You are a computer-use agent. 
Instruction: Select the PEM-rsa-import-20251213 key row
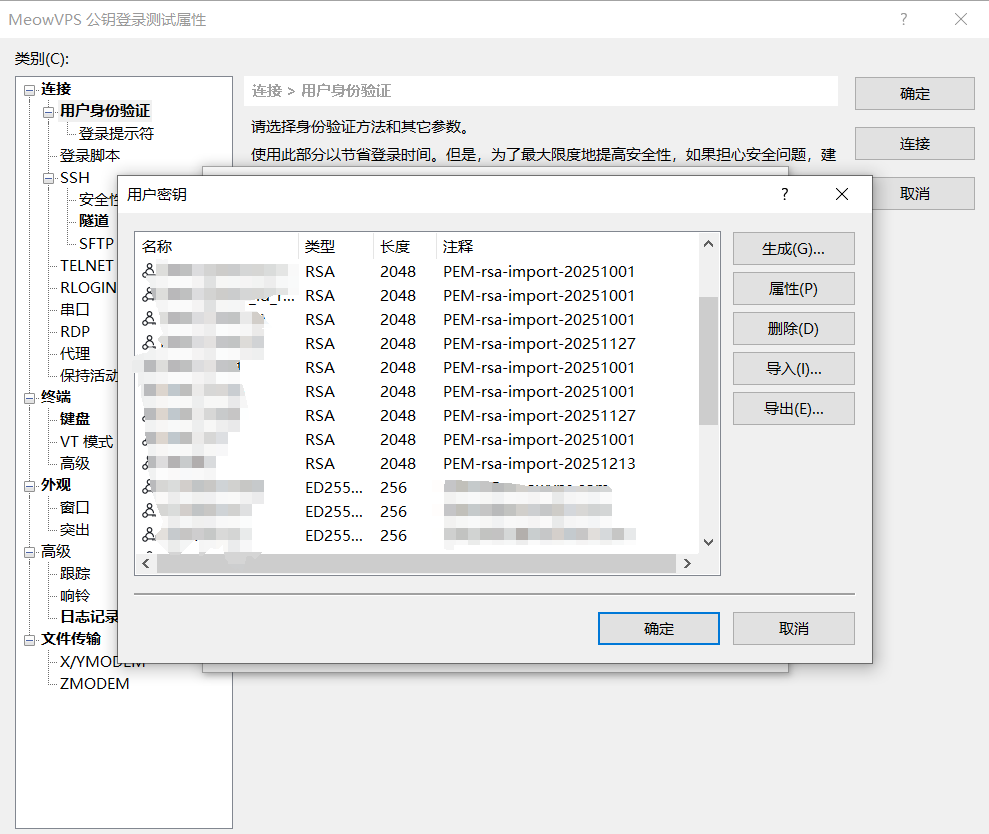pos(417,464)
